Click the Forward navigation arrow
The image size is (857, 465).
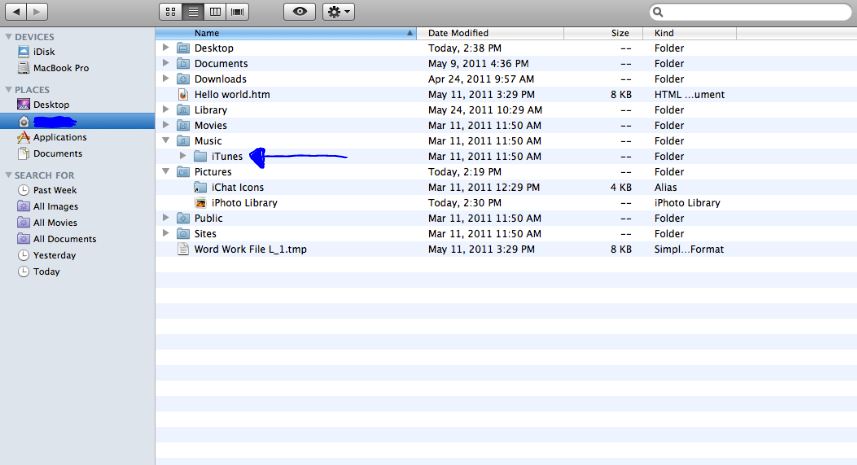coord(37,12)
